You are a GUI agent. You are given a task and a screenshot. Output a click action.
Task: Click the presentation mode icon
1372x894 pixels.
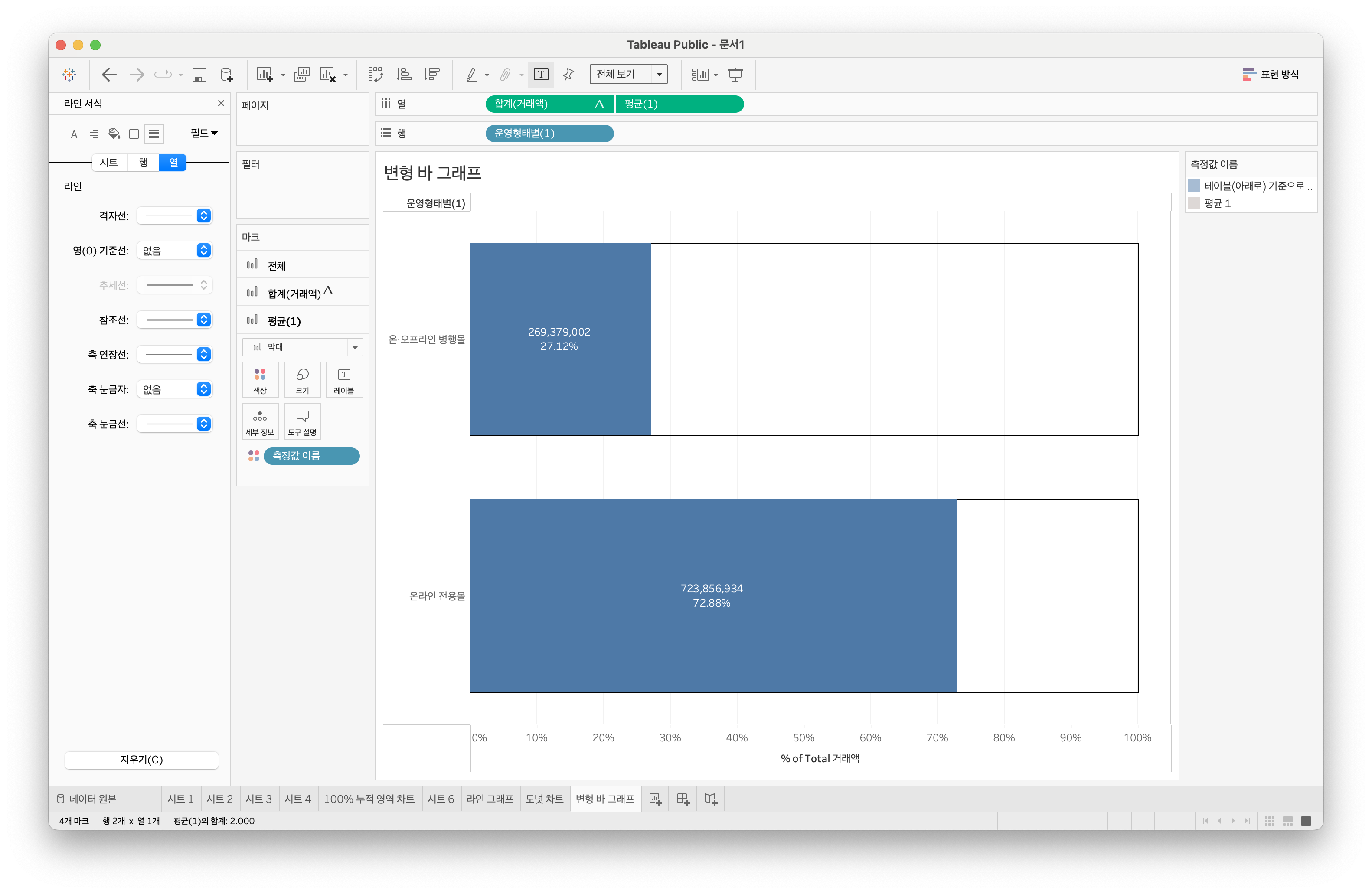(735, 75)
